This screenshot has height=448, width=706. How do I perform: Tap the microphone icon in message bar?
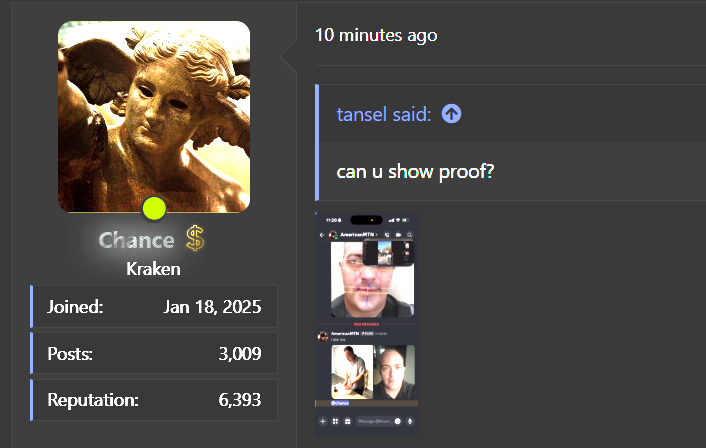tap(410, 421)
